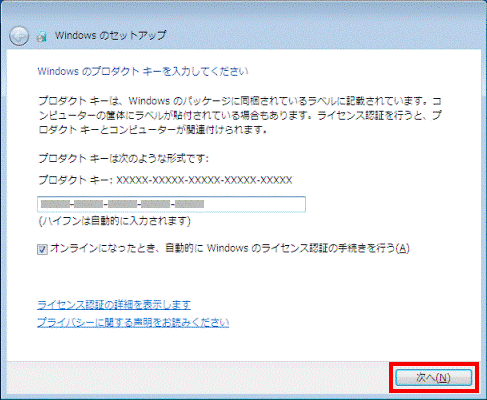The width and height of the screenshot is (487, 400).
Task: Click the 次へ(N) next button
Action: pos(433,377)
